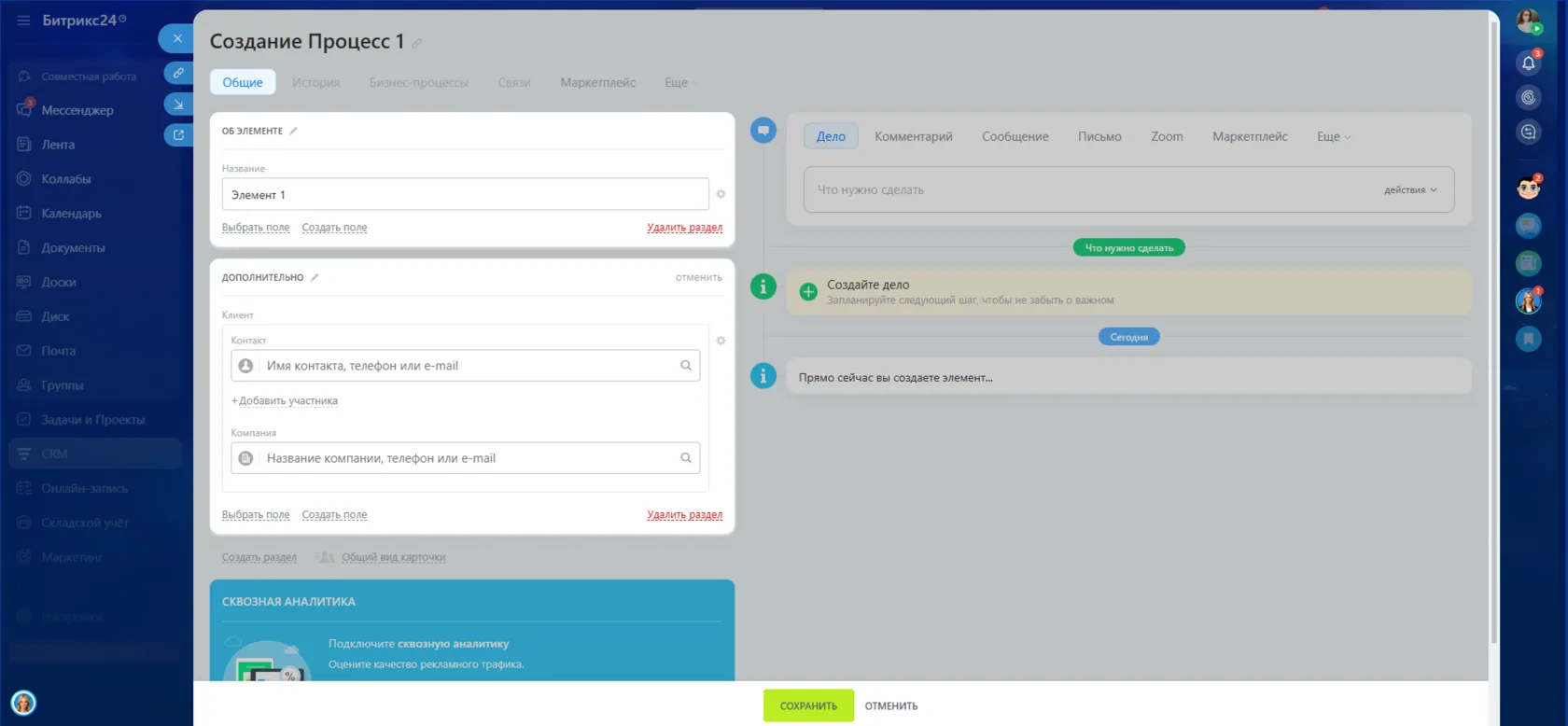The height and width of the screenshot is (726, 1568).
Task: Click green plus icon in Создайте дело
Action: click(x=808, y=292)
